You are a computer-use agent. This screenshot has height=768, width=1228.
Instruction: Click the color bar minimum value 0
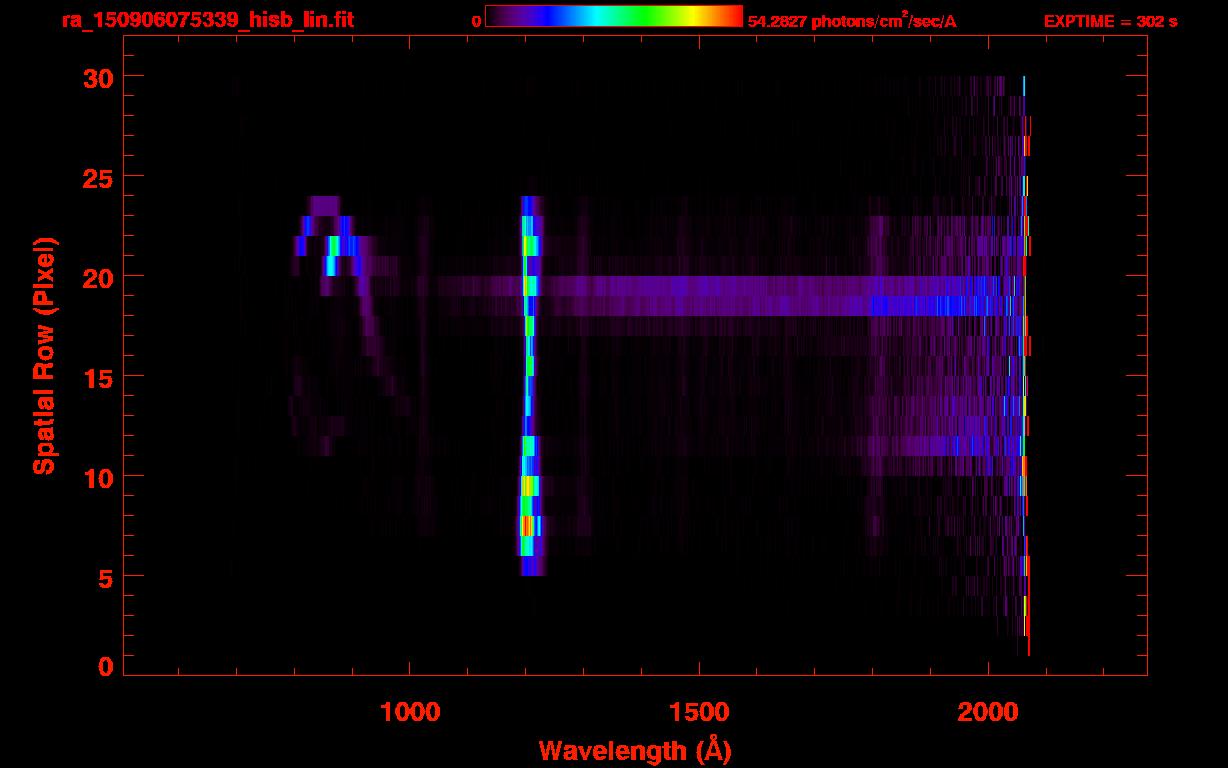point(477,22)
